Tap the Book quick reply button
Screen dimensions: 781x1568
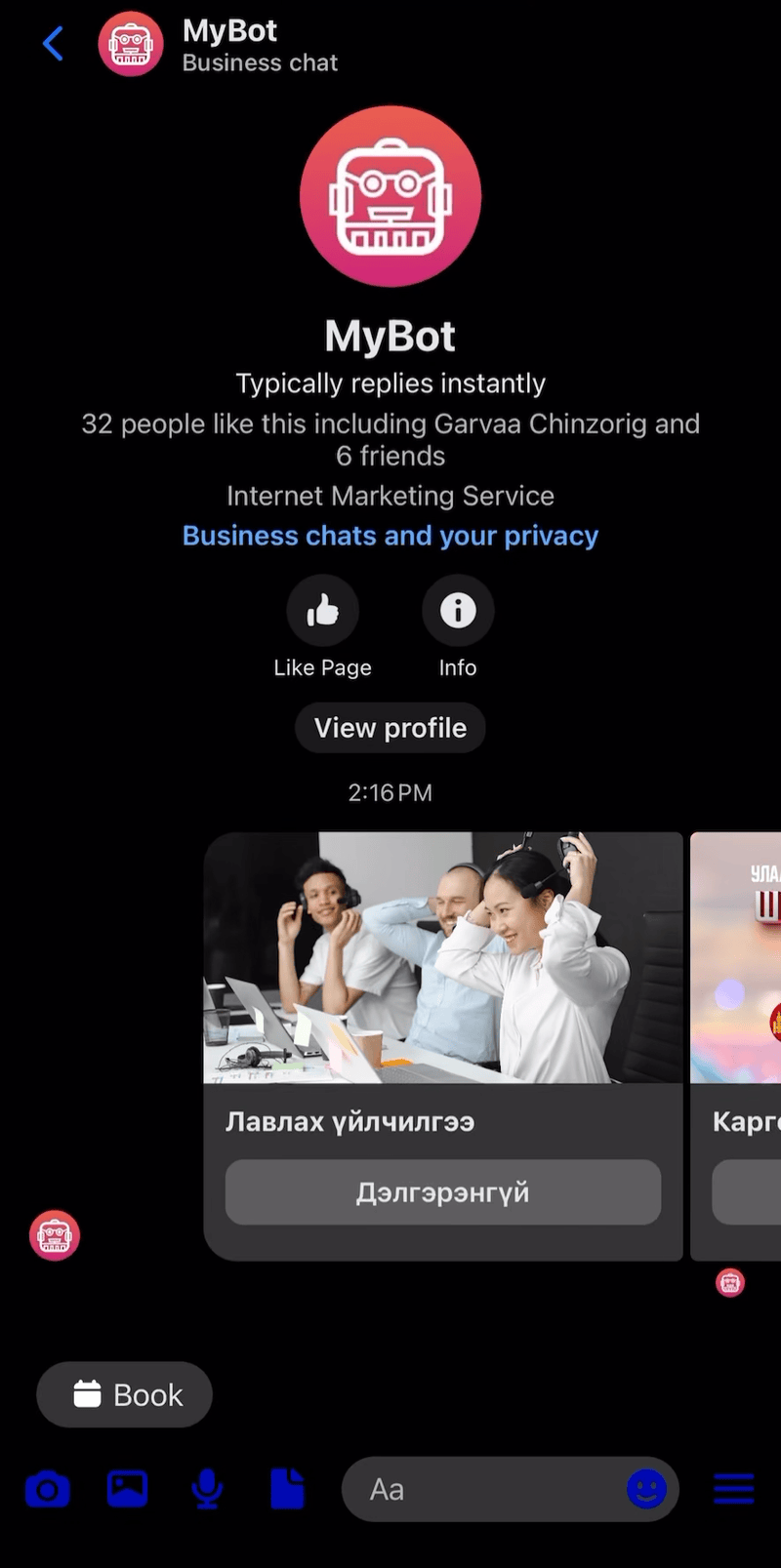pyautogui.click(x=124, y=1394)
